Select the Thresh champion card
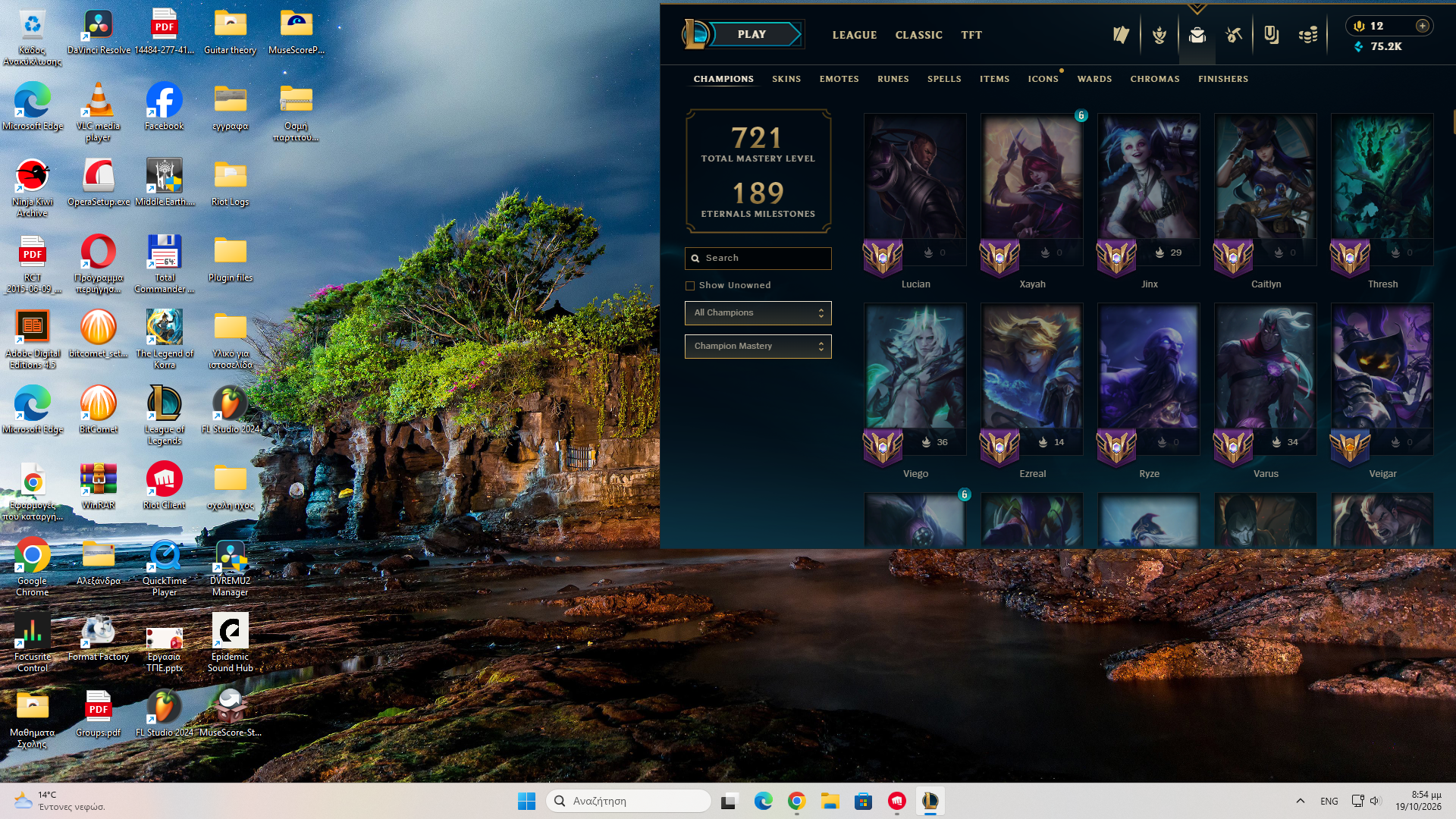Viewport: 1456px width, 819px height. (1382, 190)
